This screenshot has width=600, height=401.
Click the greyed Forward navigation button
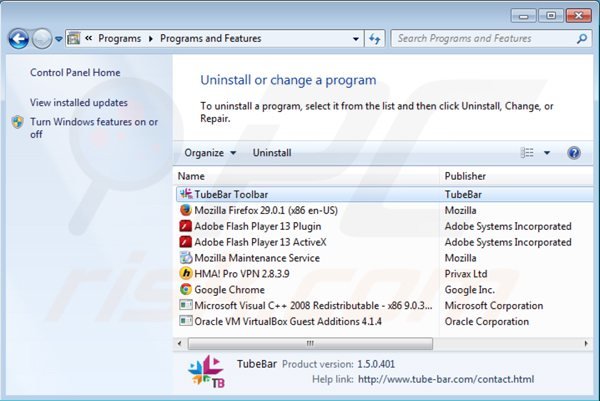click(42, 39)
